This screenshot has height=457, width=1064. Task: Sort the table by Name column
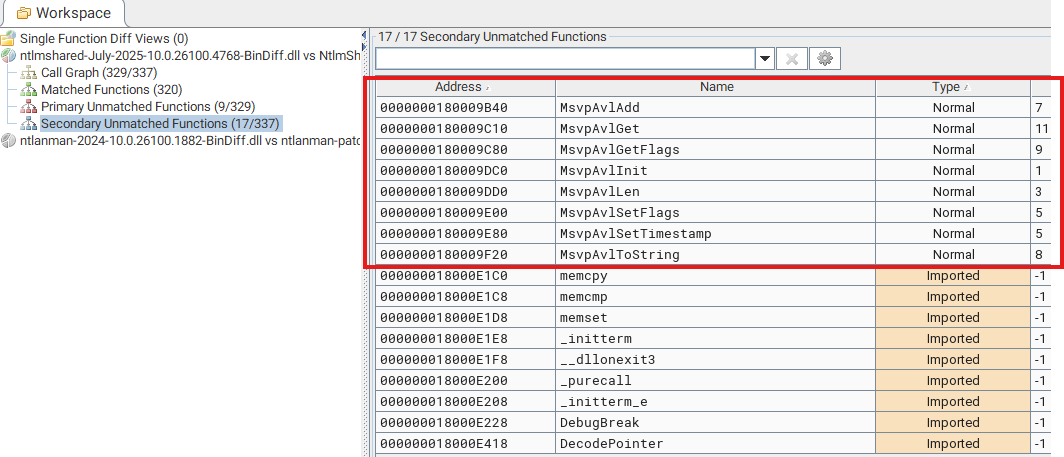click(x=716, y=87)
